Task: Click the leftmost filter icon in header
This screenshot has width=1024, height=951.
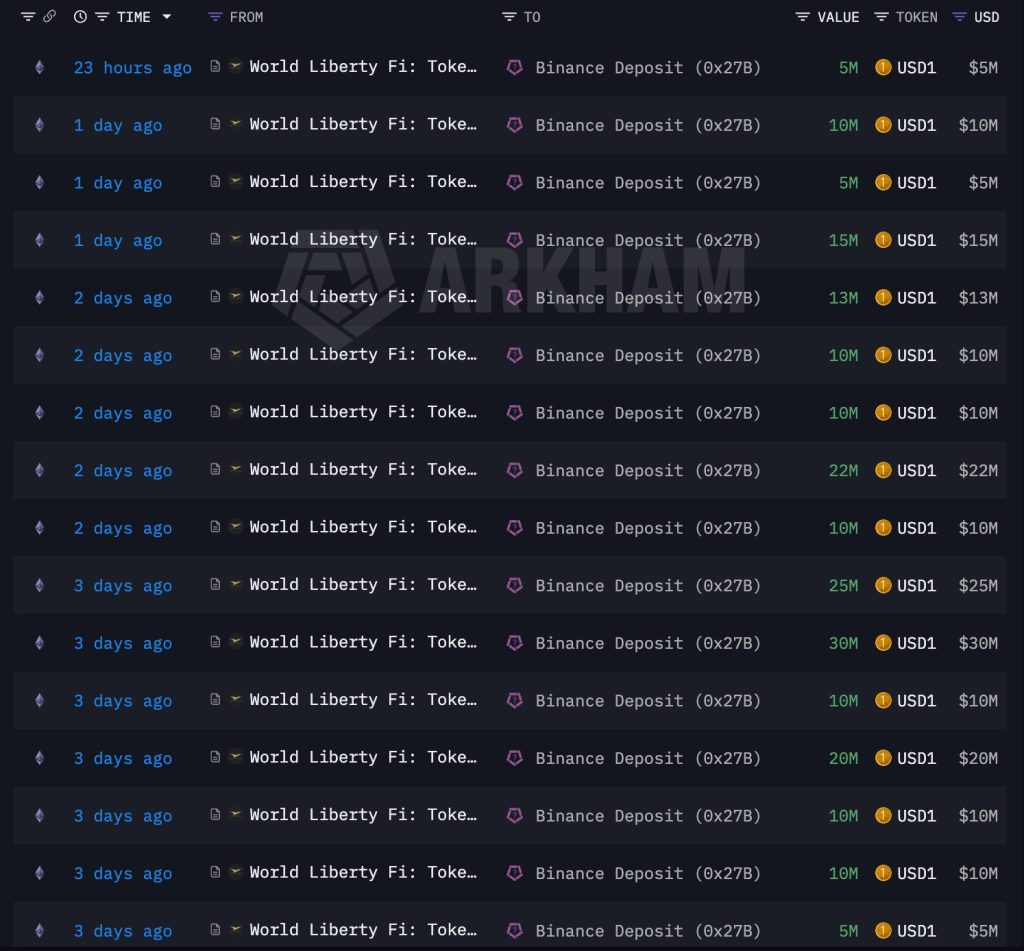Action: pyautogui.click(x=28, y=17)
